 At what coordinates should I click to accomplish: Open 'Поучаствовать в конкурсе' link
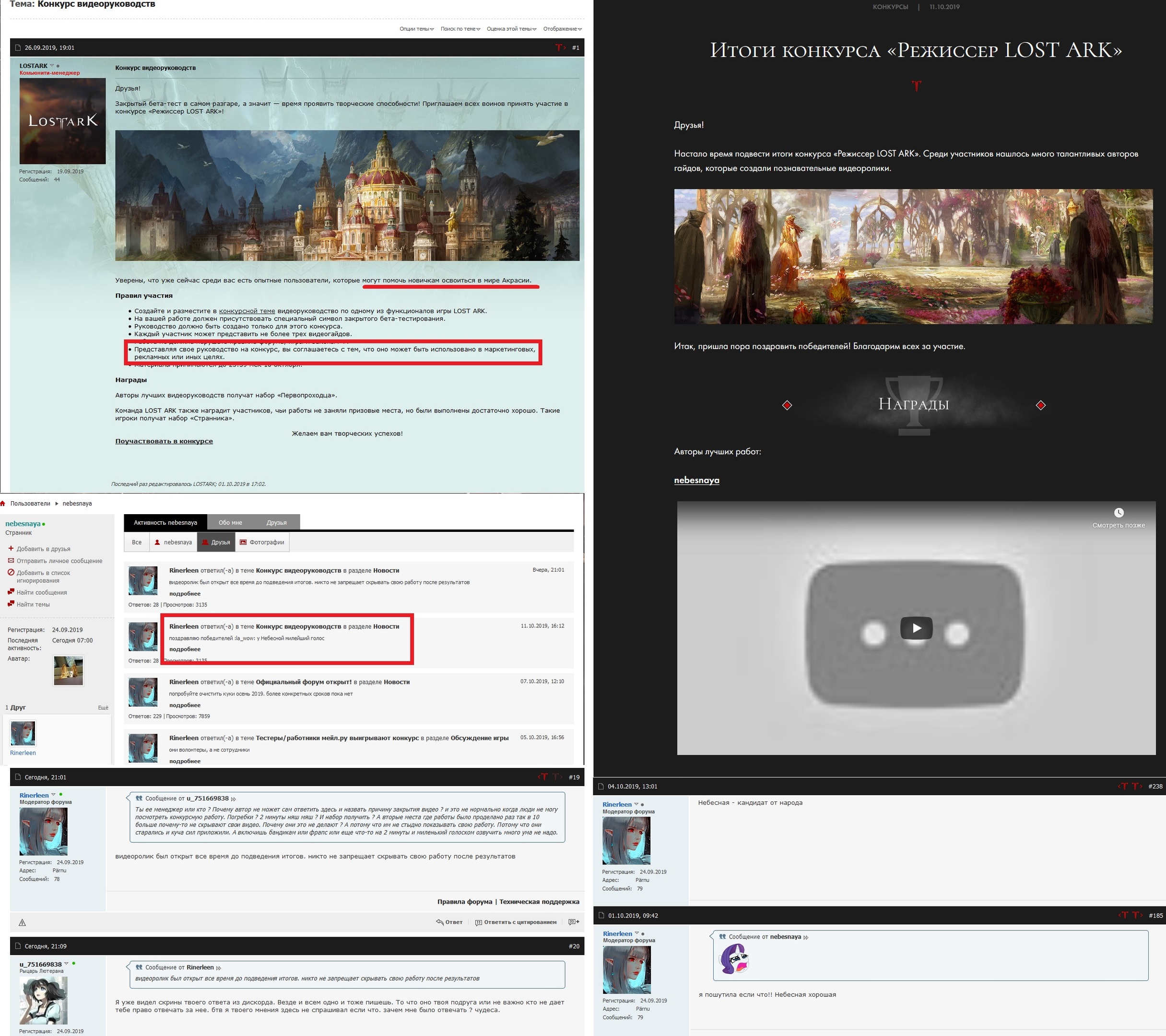coord(164,441)
